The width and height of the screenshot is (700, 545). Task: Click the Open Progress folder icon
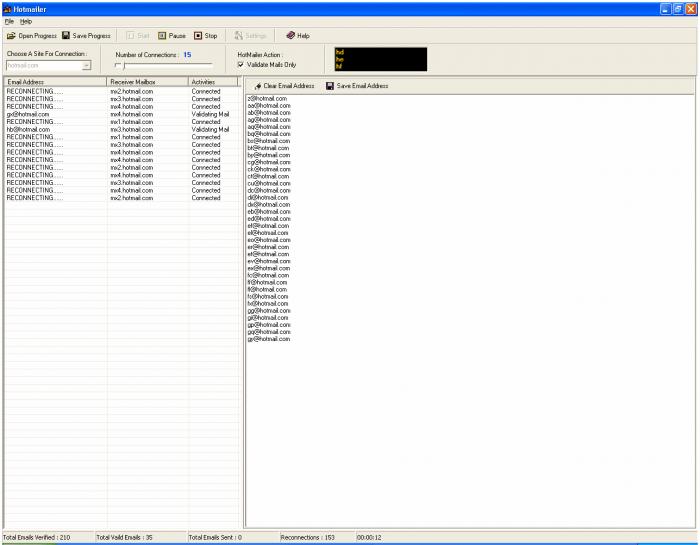[x=11, y=36]
